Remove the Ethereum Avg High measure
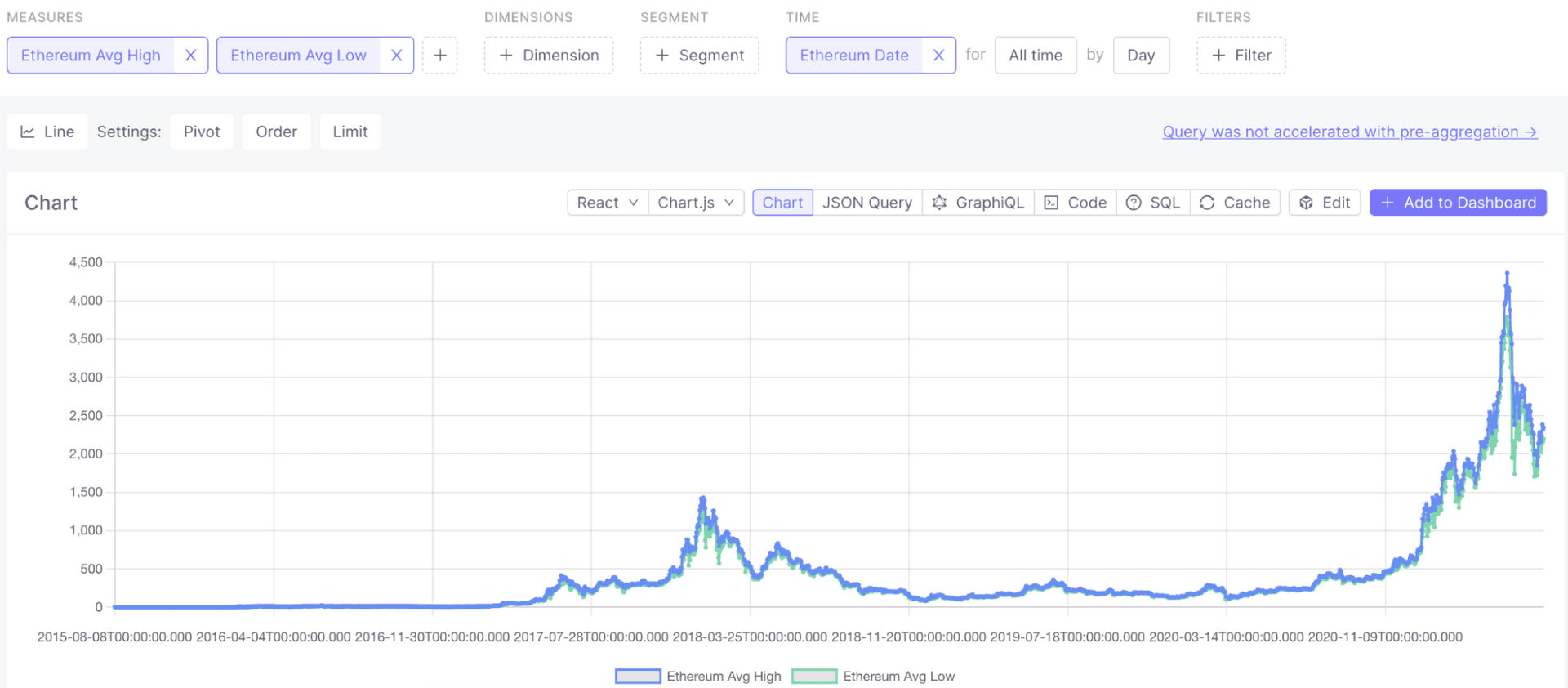Viewport: 1568px width, 688px height. tap(190, 56)
